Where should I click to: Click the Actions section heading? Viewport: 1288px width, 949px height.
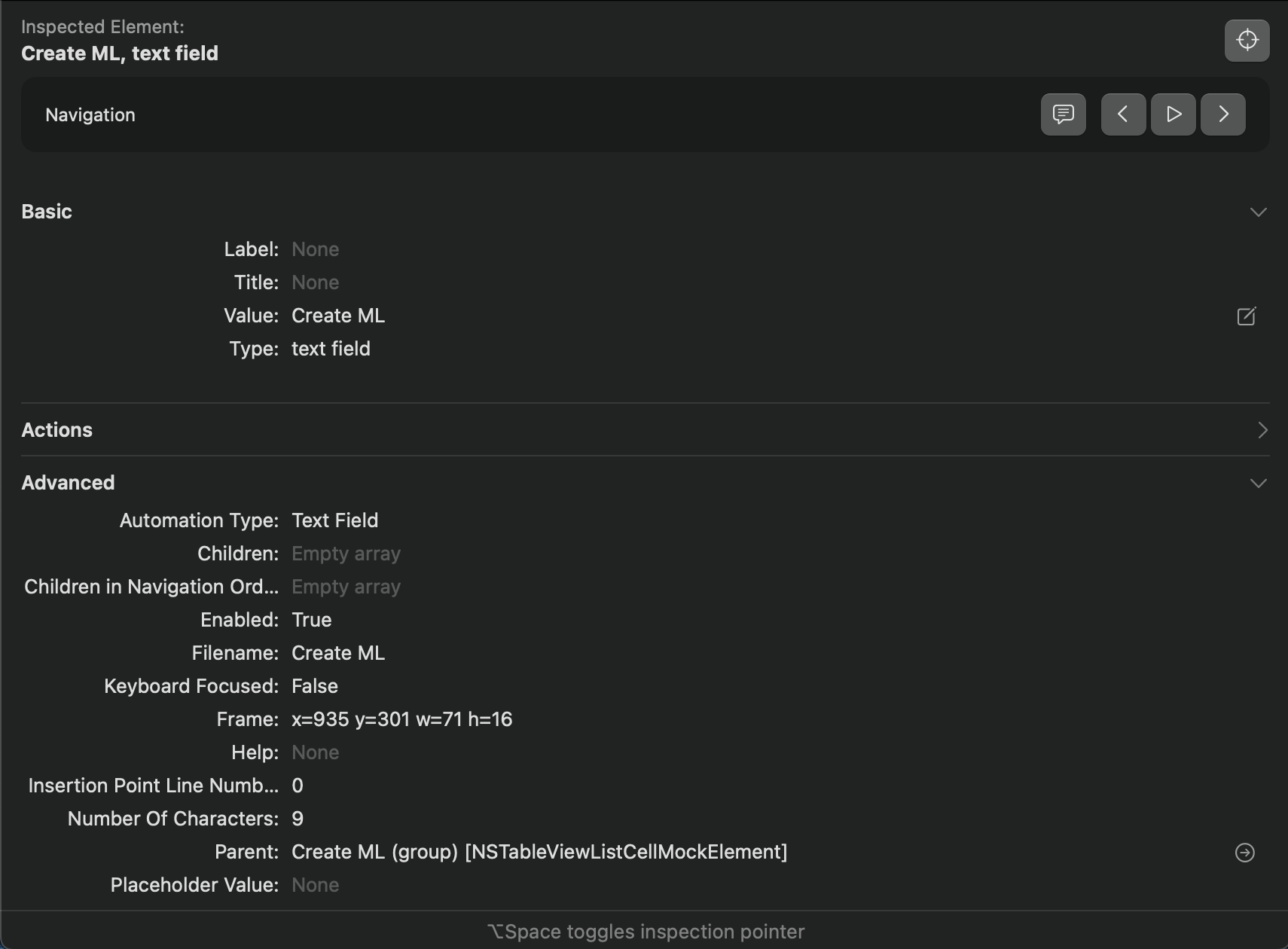point(57,430)
